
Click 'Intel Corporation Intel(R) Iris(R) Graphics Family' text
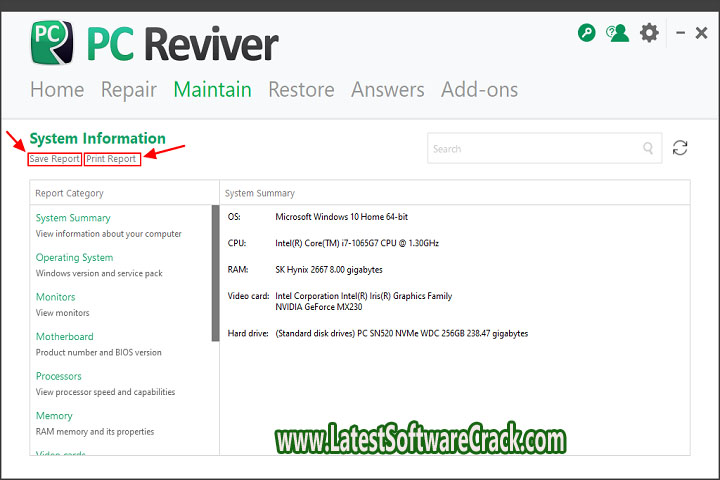[364, 296]
